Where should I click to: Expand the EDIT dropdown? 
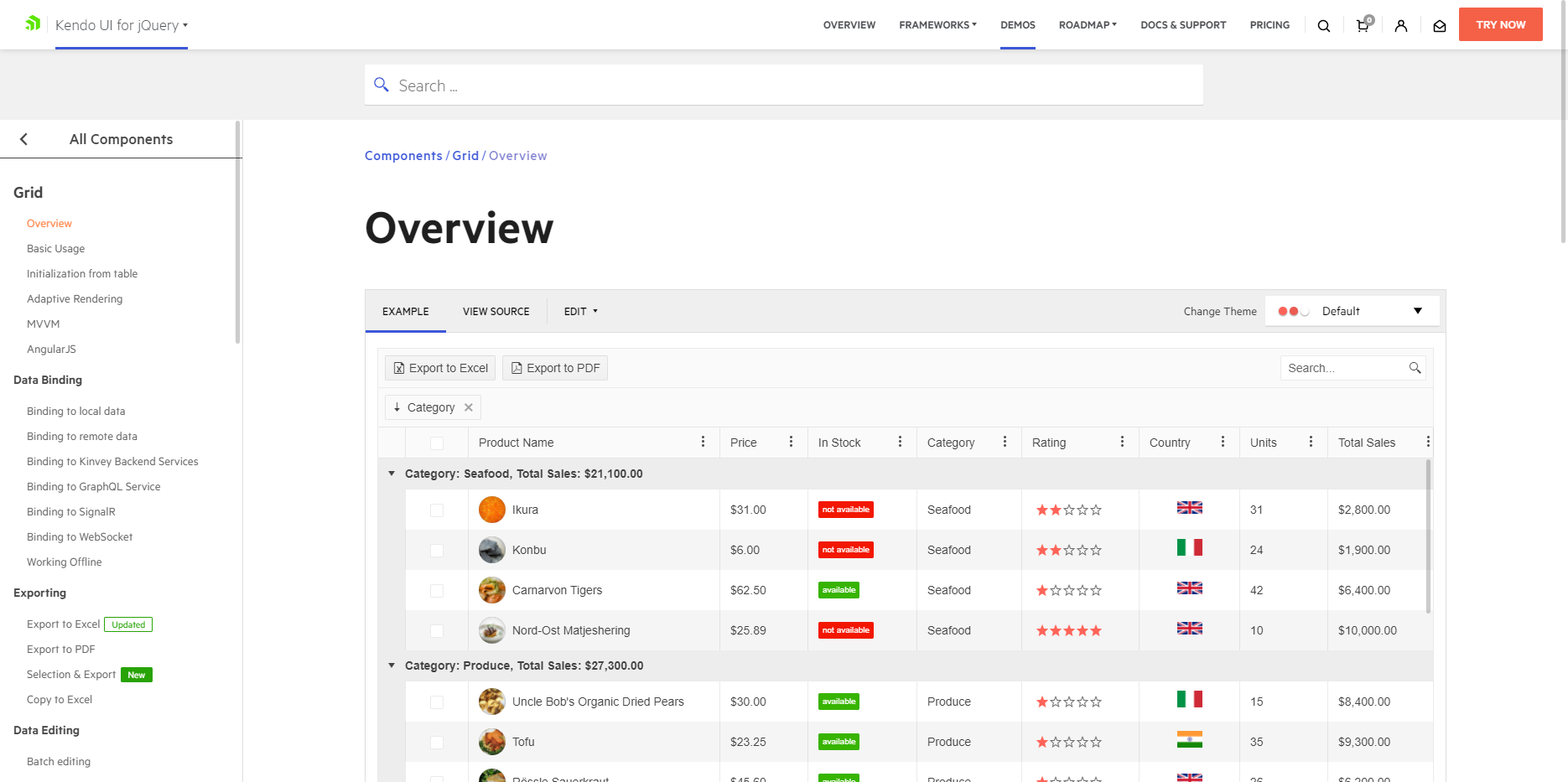[581, 311]
